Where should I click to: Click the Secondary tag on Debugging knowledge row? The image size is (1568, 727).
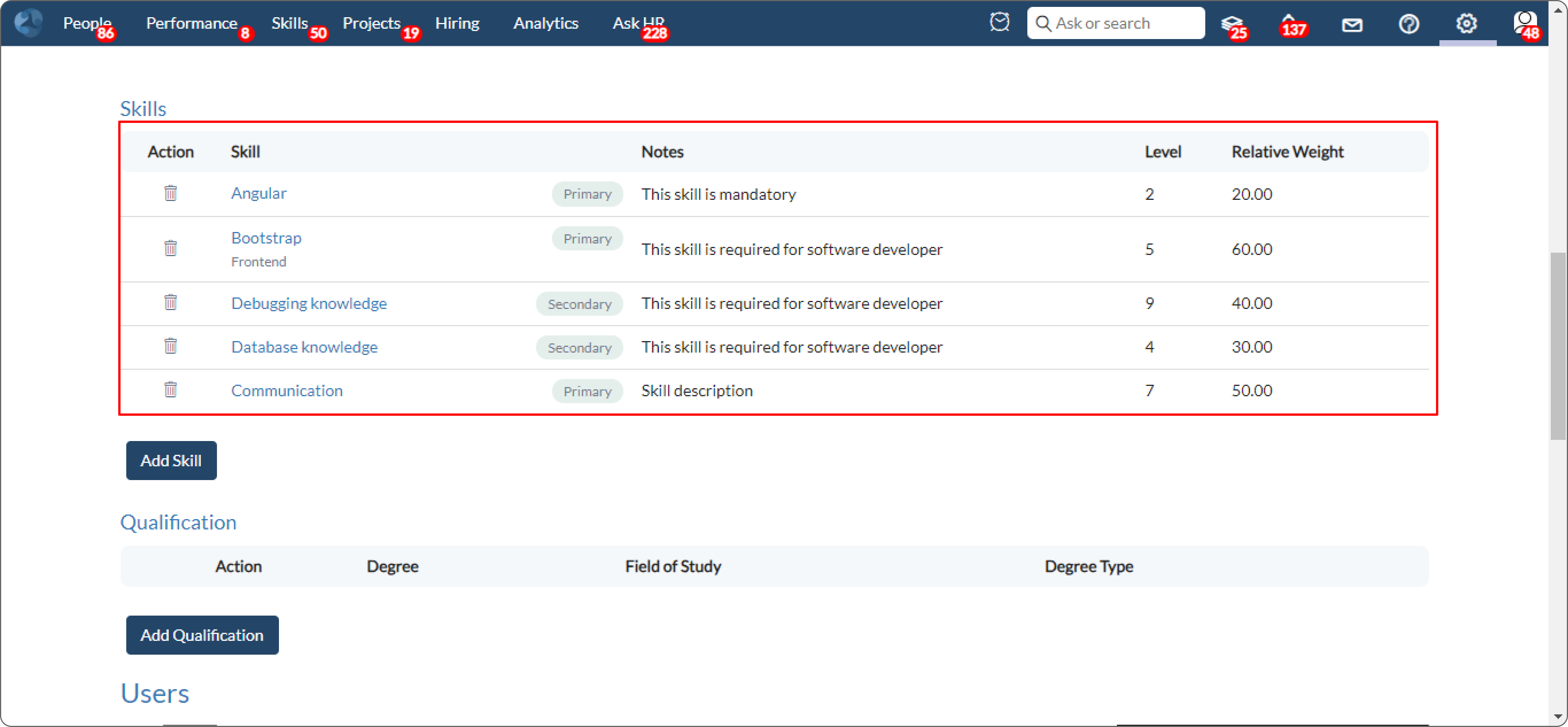coord(579,303)
